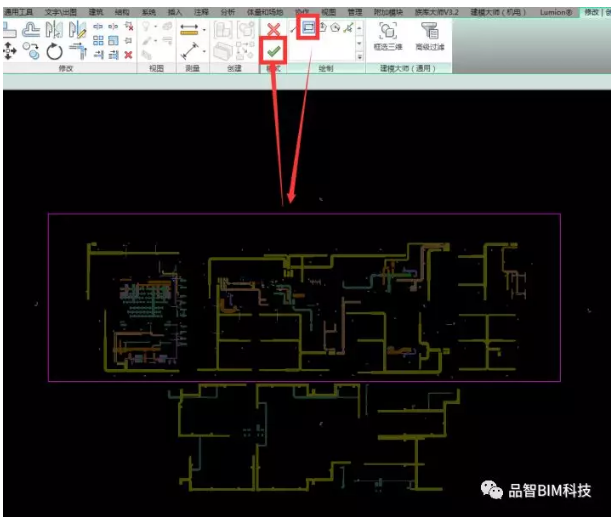This screenshot has width=616, height=522.
Task: Click the 建模大师（通用）panel title
Action: coord(408,69)
